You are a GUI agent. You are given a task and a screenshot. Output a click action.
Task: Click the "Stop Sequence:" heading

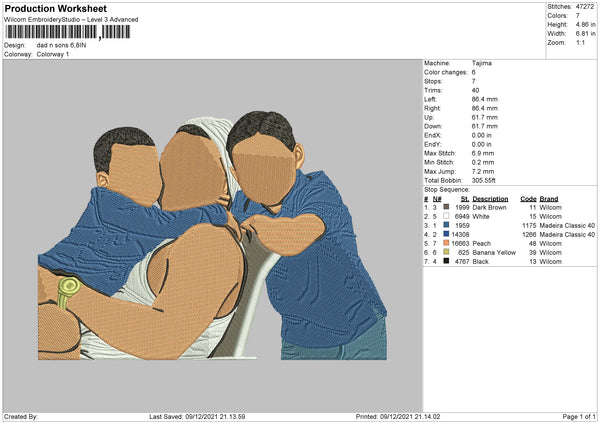447,190
